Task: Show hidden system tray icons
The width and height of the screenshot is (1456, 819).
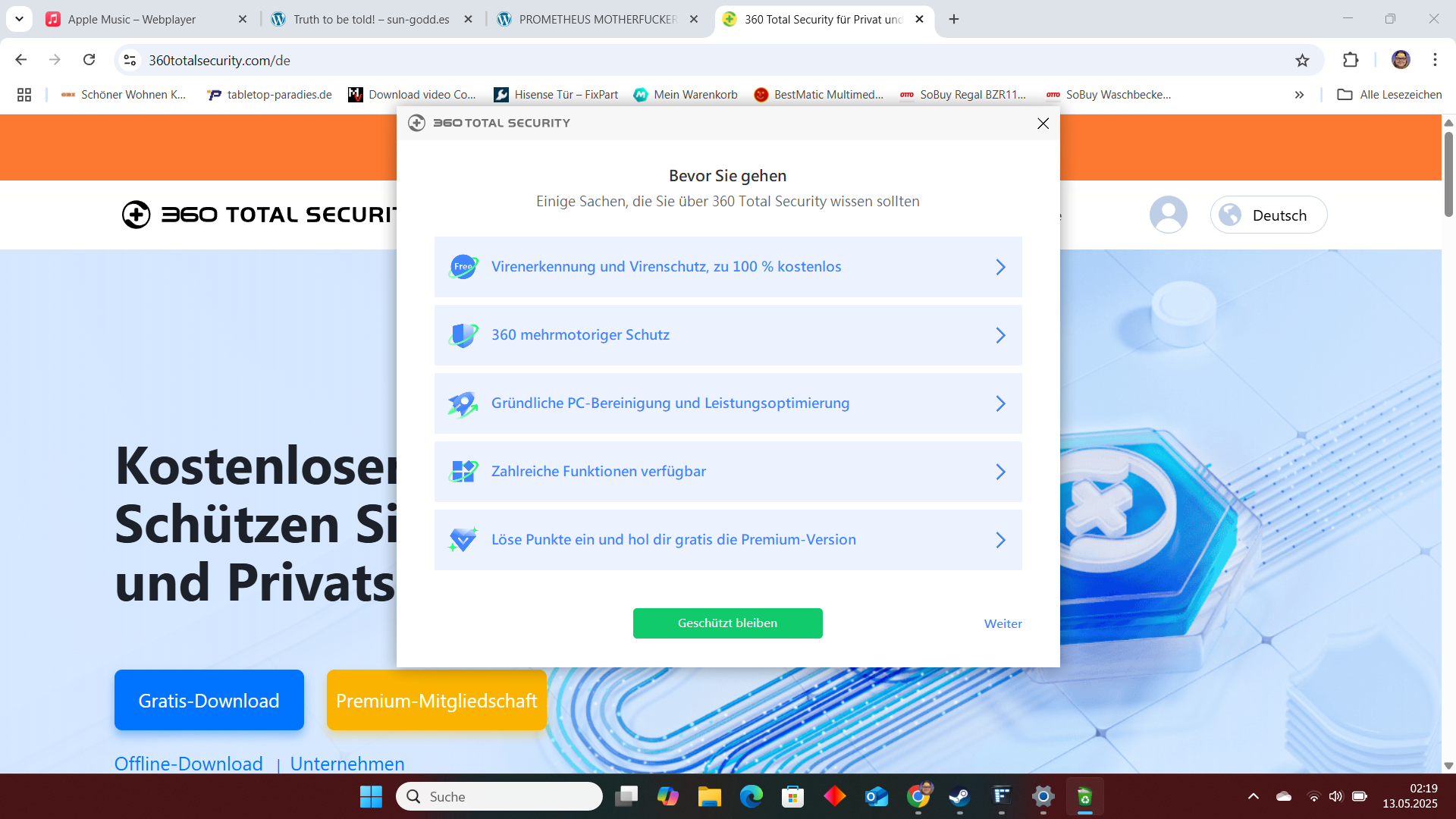Action: 1254,796
